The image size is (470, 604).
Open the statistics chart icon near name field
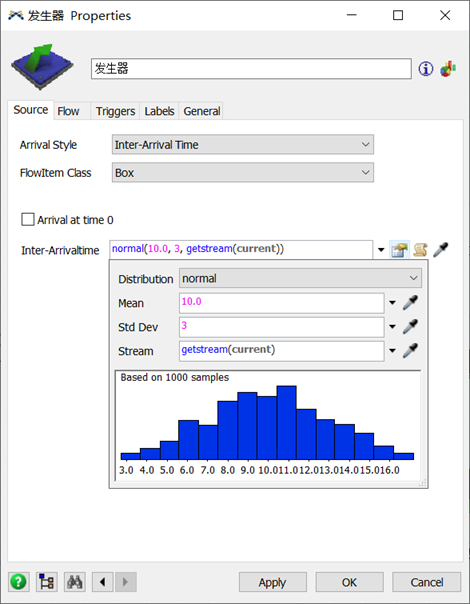pyautogui.click(x=448, y=69)
